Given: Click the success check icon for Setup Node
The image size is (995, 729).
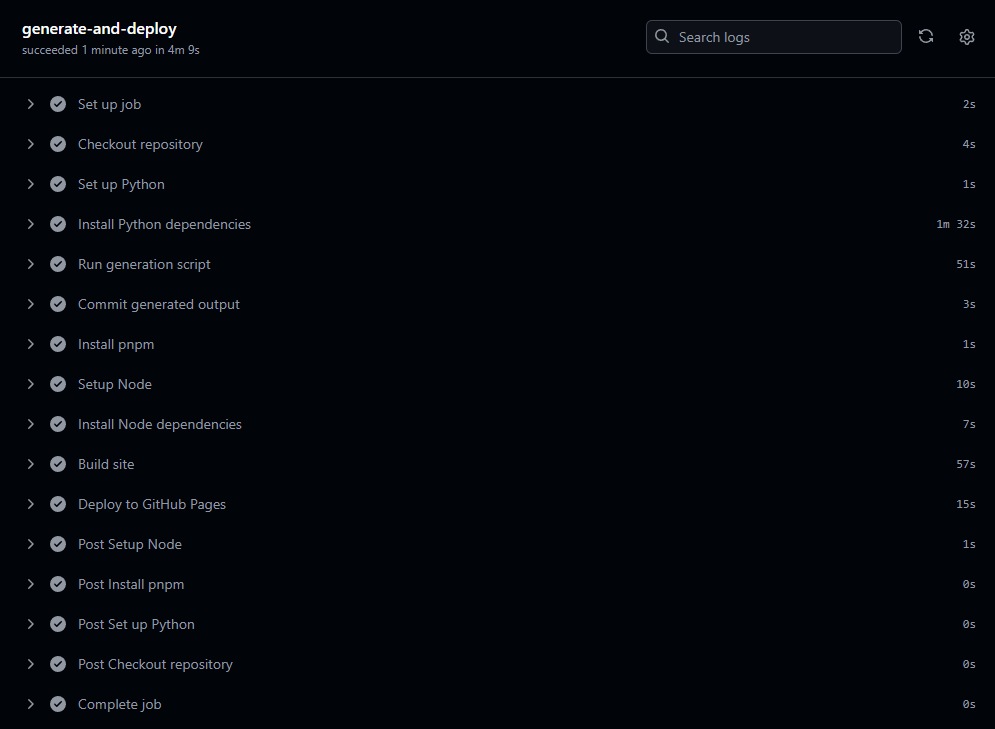Looking at the screenshot, I should tap(58, 384).
